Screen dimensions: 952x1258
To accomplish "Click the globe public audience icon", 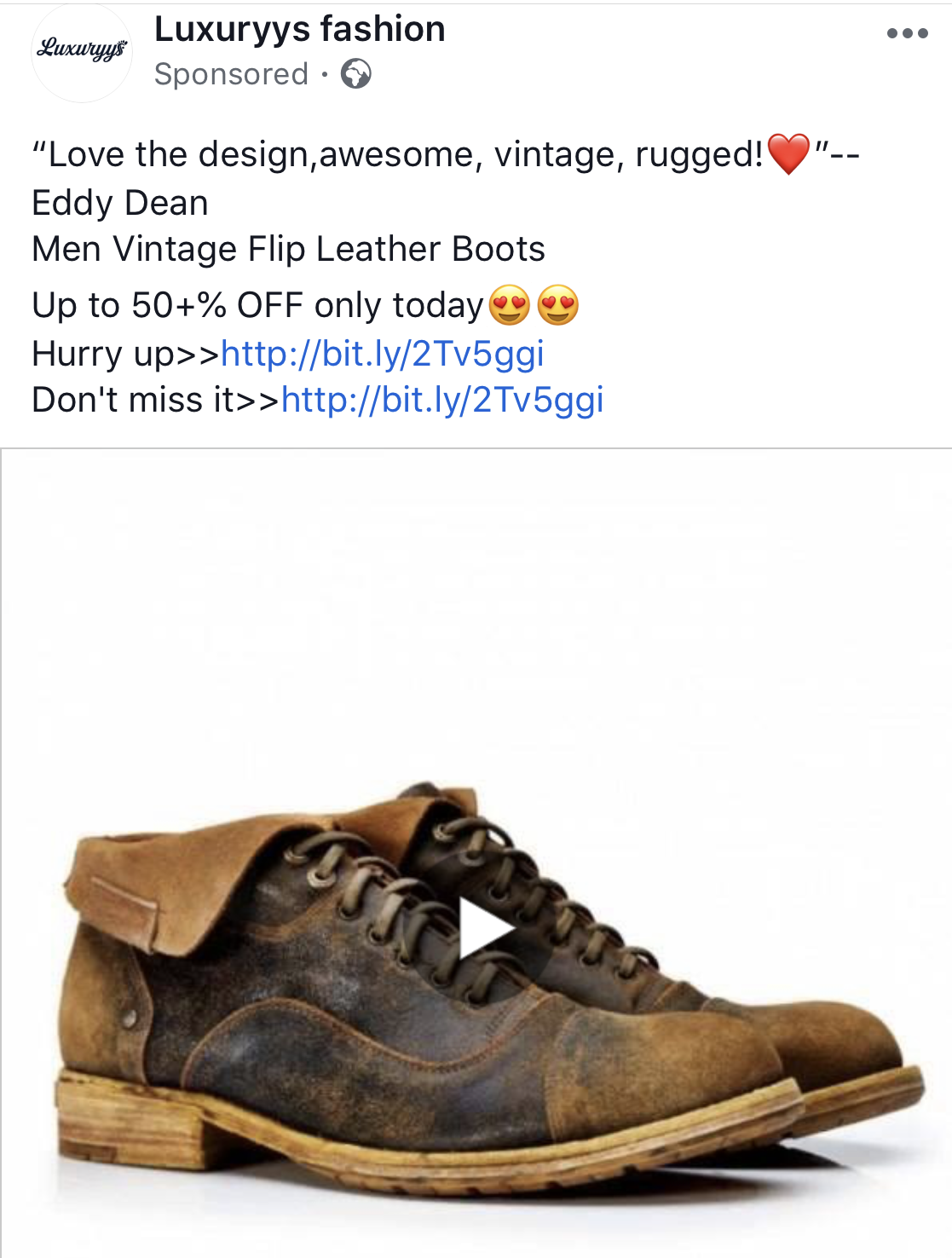I will click(x=355, y=74).
